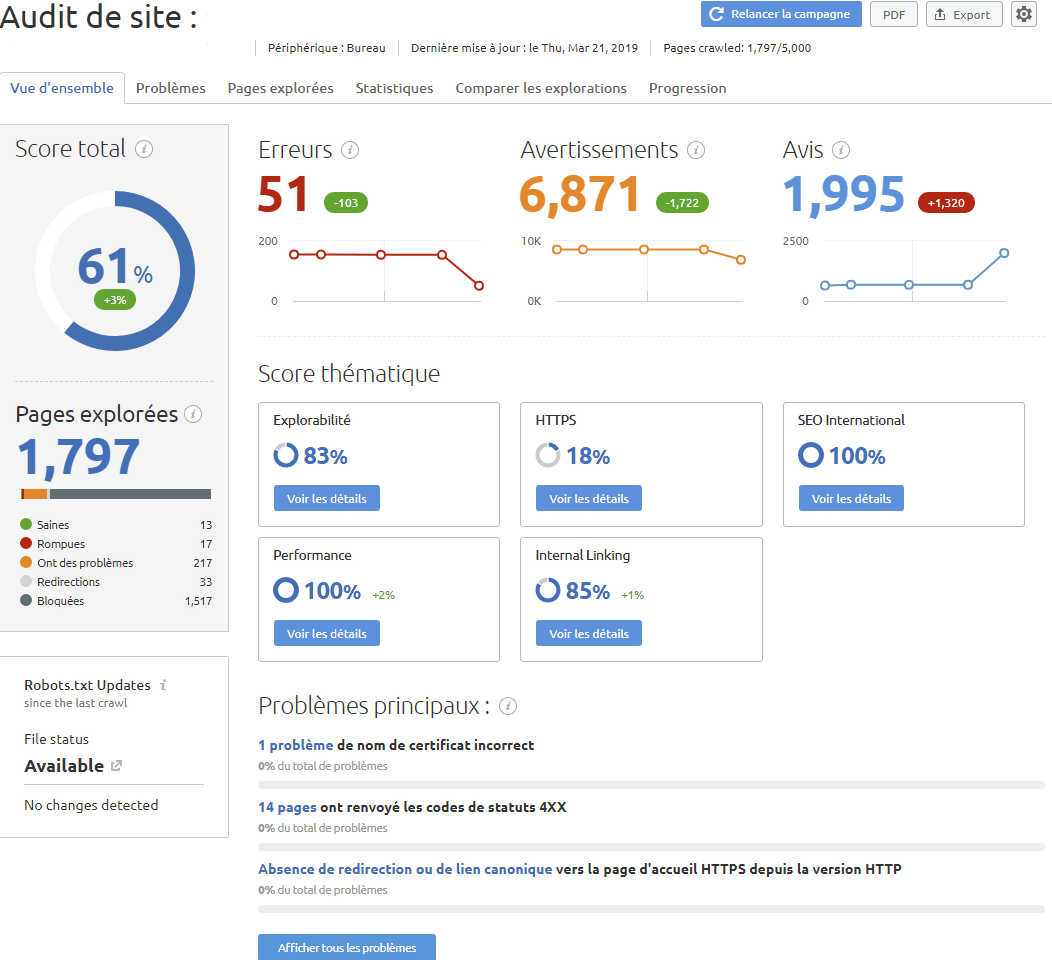This screenshot has width=1052, height=960.
Task: Click Relancer la campagne button
Action: tap(780, 14)
